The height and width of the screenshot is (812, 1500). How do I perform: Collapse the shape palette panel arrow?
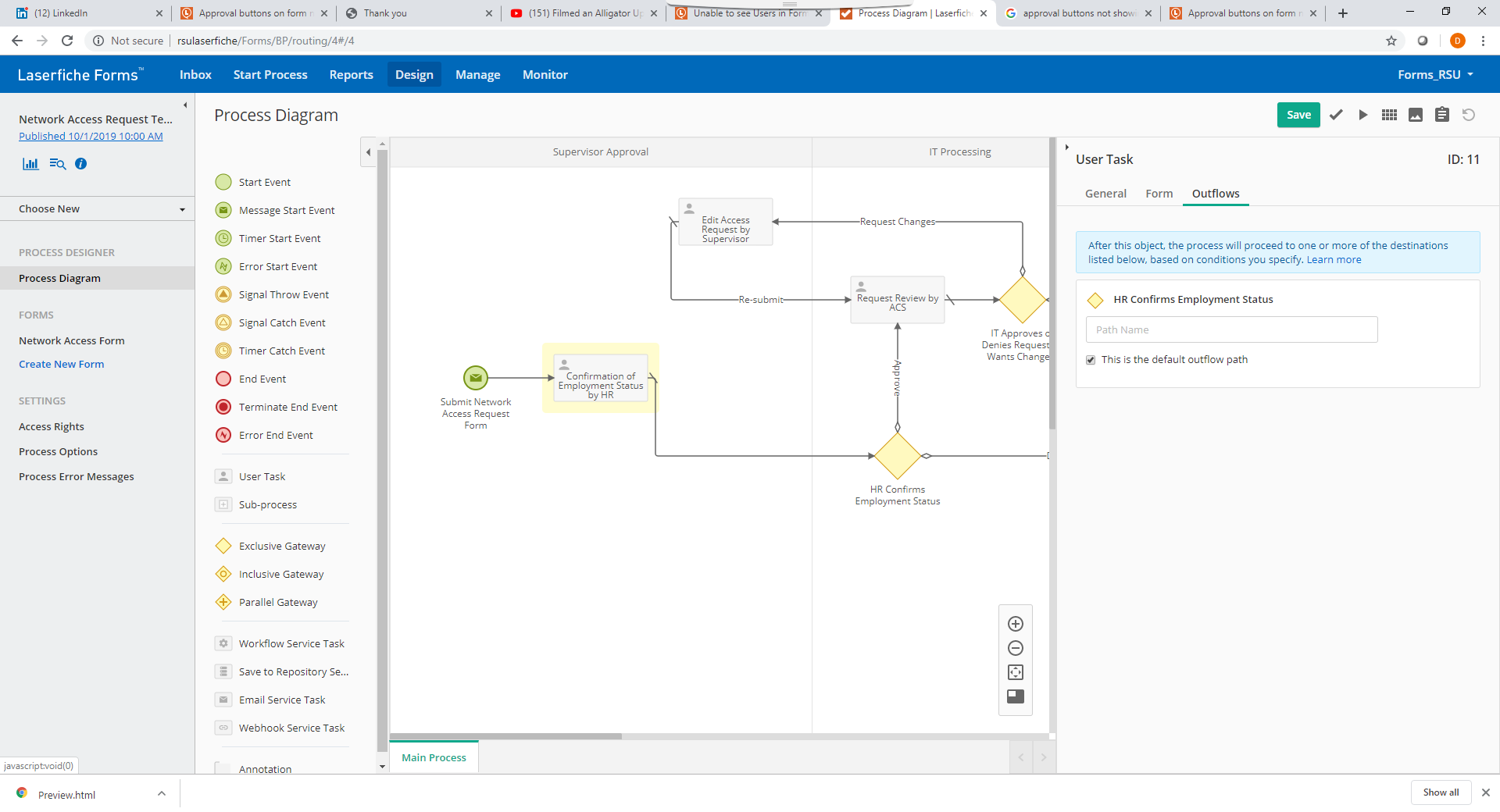(369, 152)
